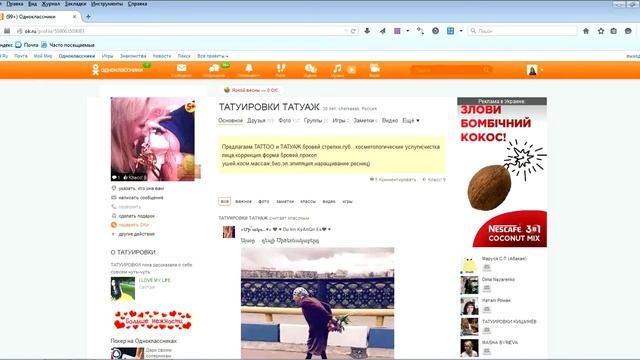Click the Больше нежности hearts banner
The image size is (640, 360).
click(x=152, y=320)
